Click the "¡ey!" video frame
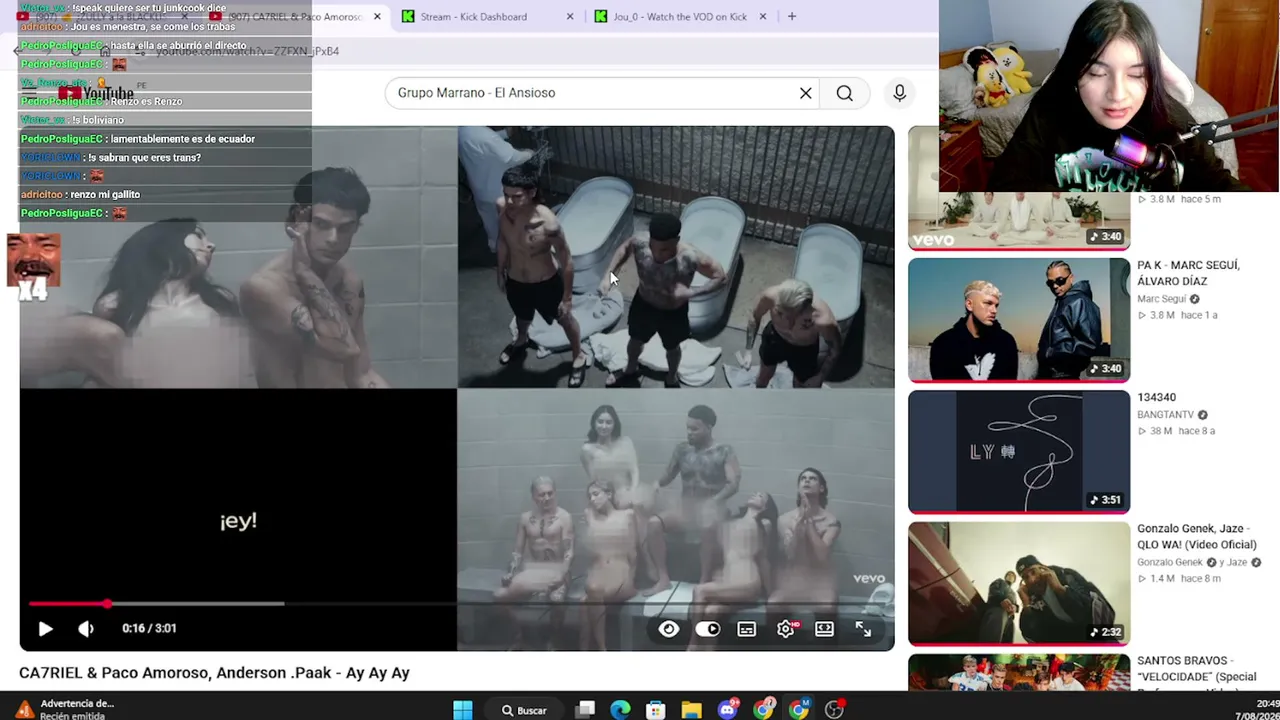 [238, 520]
